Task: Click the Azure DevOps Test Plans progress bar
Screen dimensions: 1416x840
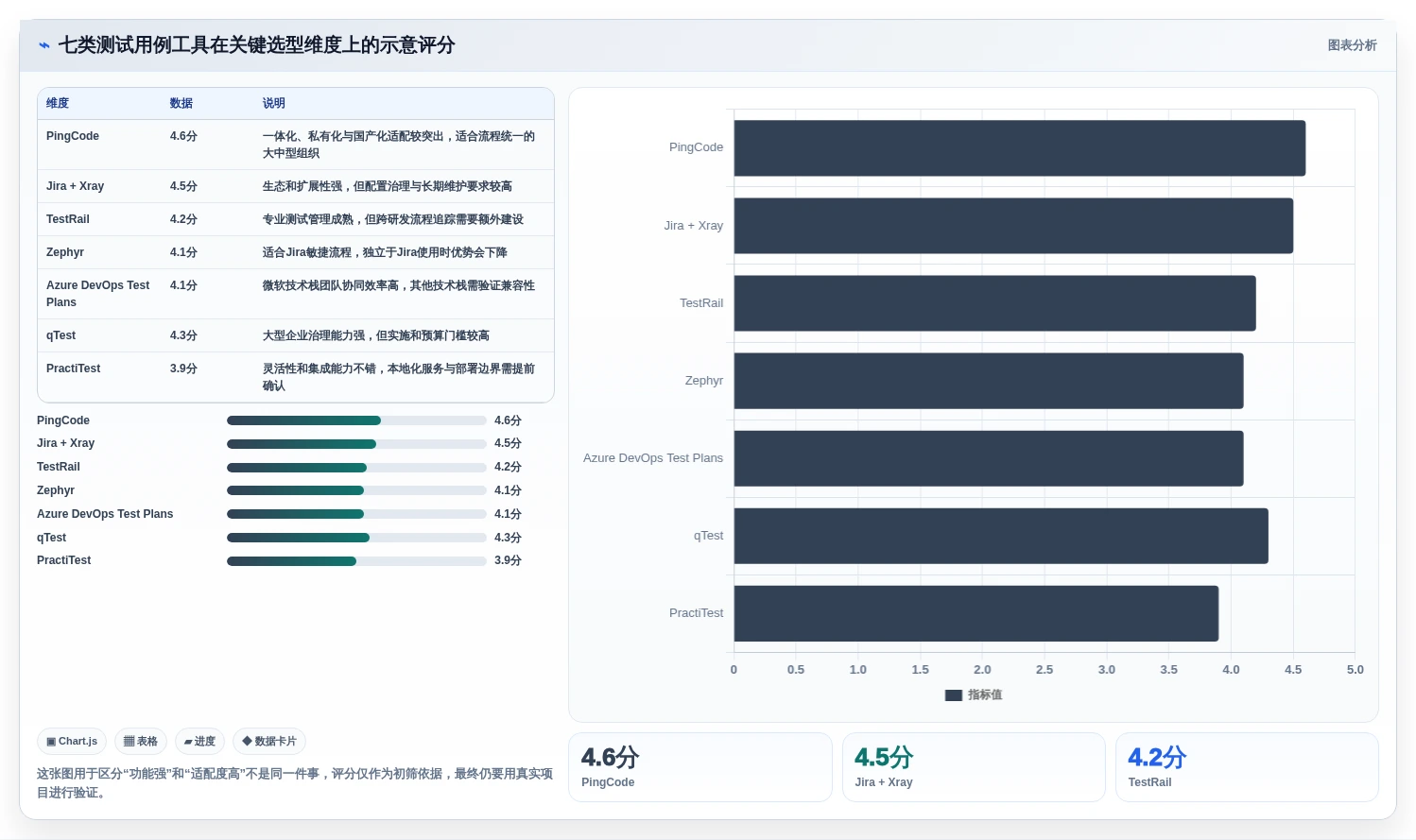Action: tap(356, 514)
